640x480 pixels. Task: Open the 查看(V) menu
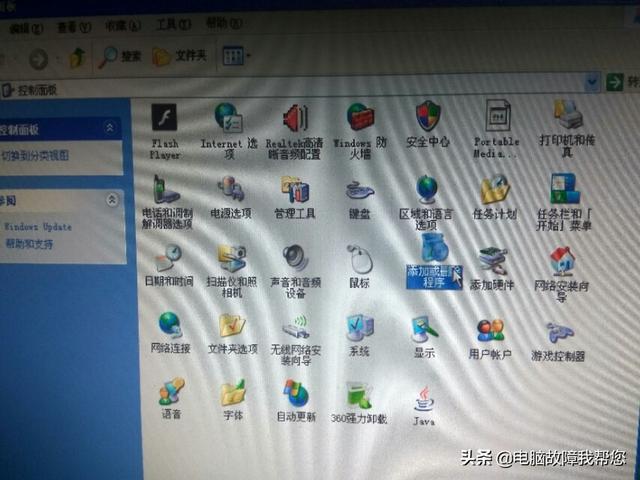click(x=73, y=27)
